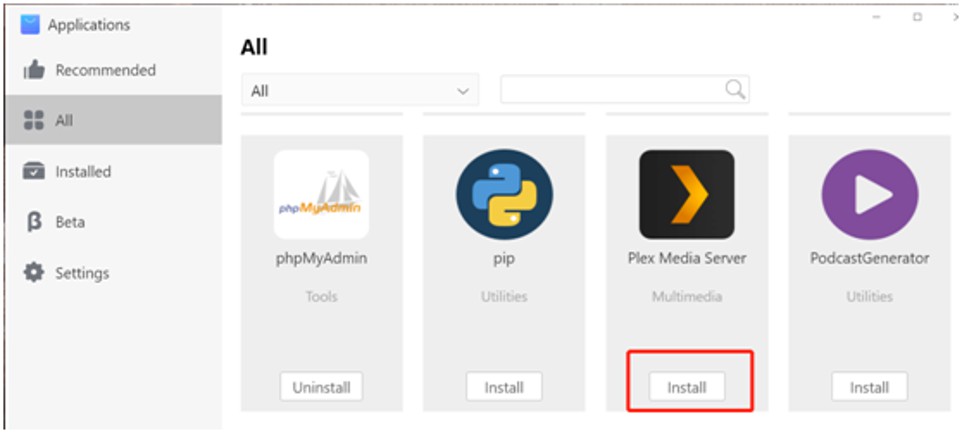Click the Beta symbol icon
This screenshot has width=962, height=433.
pyautogui.click(x=34, y=222)
